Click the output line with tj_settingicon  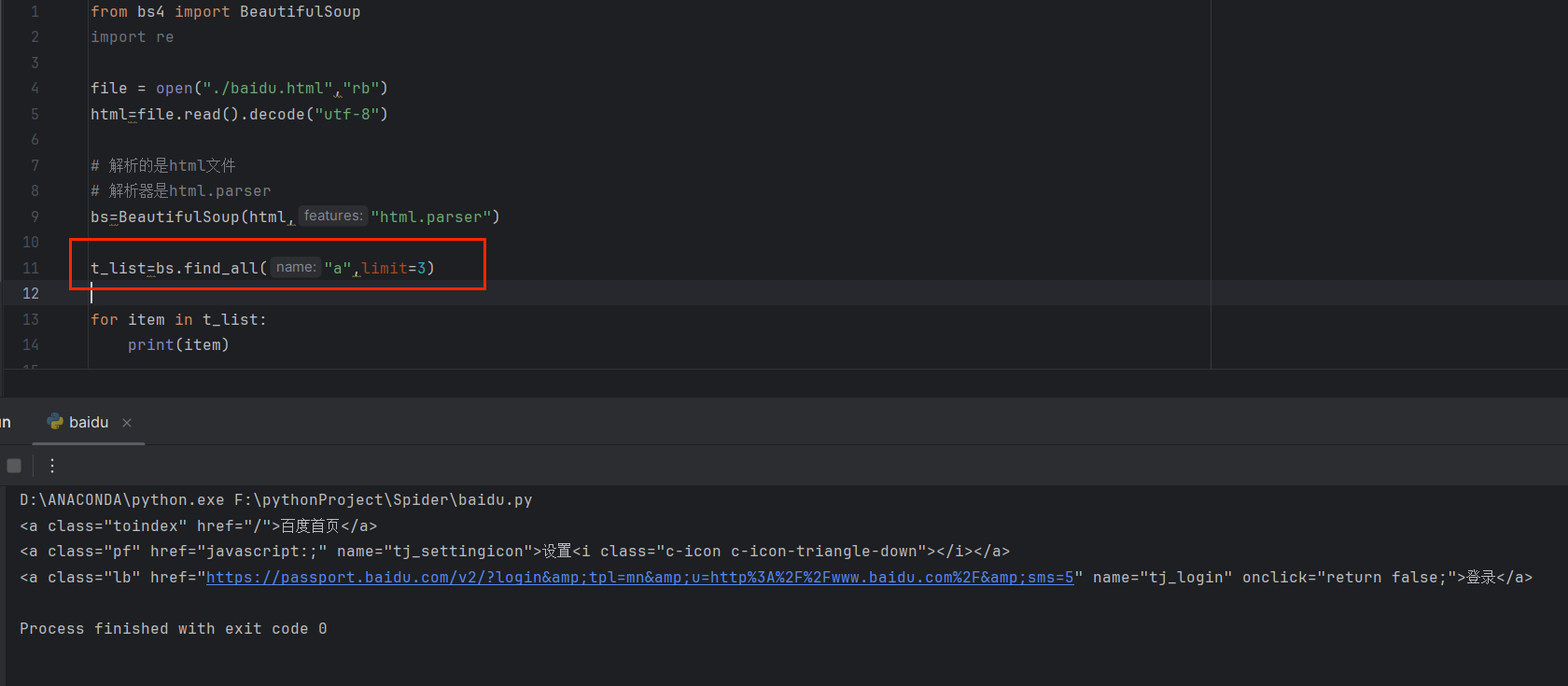514,552
